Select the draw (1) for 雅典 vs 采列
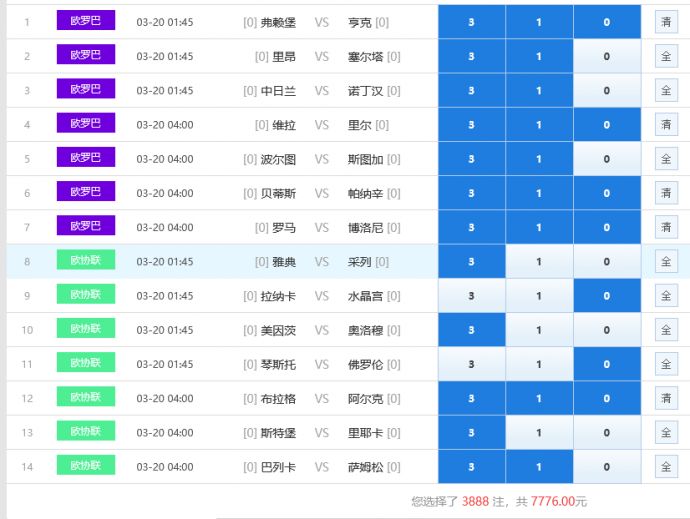Screen dimensions: 690x519 pyautogui.click(x=539, y=262)
